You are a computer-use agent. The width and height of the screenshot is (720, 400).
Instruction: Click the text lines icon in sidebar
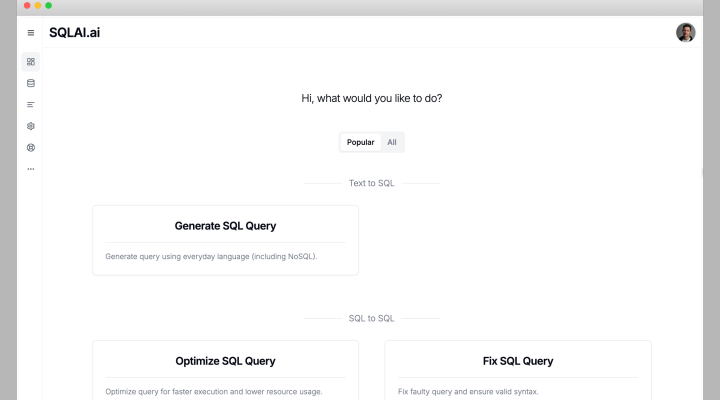coord(31,104)
